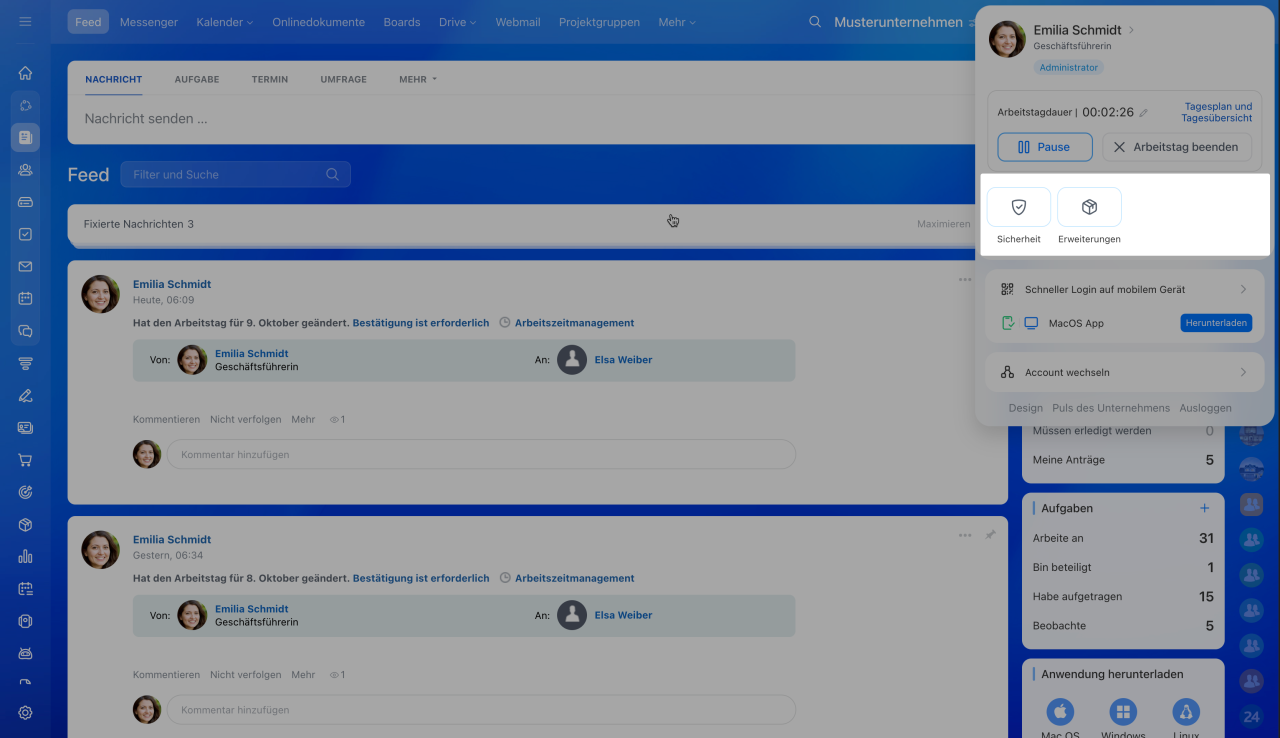Screen dimensions: 1280x738
Task: Click Kommentar hinzufügen under today's post
Action: 481,455
